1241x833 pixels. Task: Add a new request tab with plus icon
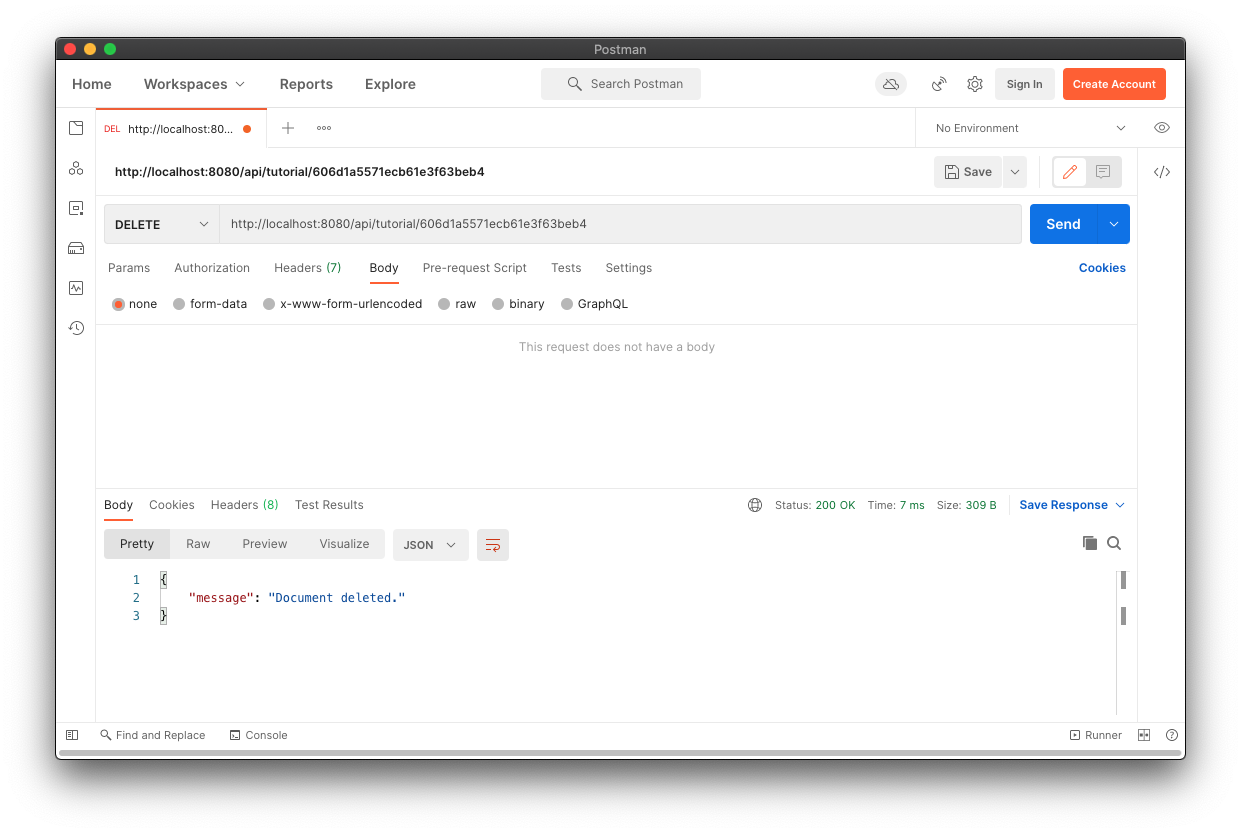[288, 128]
